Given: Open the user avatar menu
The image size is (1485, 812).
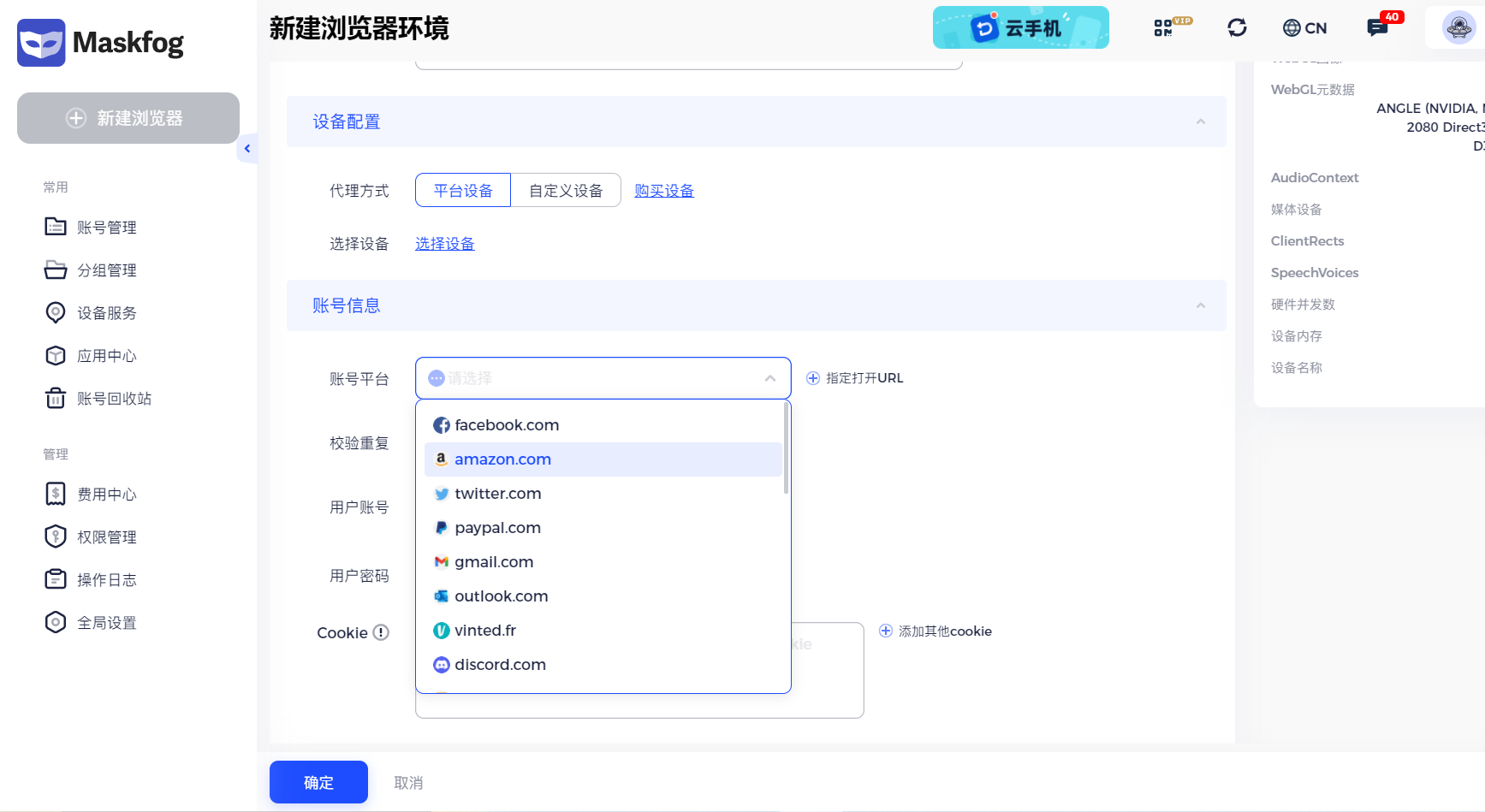Looking at the screenshot, I should (x=1458, y=27).
